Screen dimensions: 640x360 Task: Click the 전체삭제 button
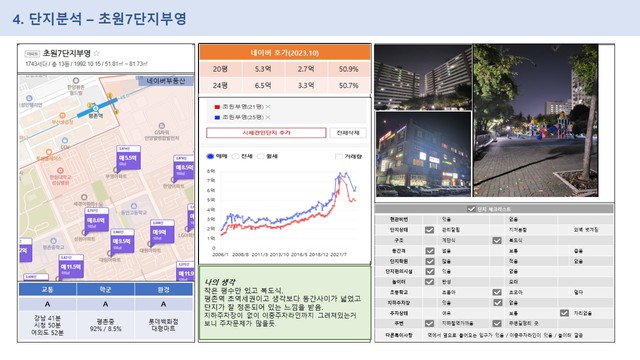348,133
